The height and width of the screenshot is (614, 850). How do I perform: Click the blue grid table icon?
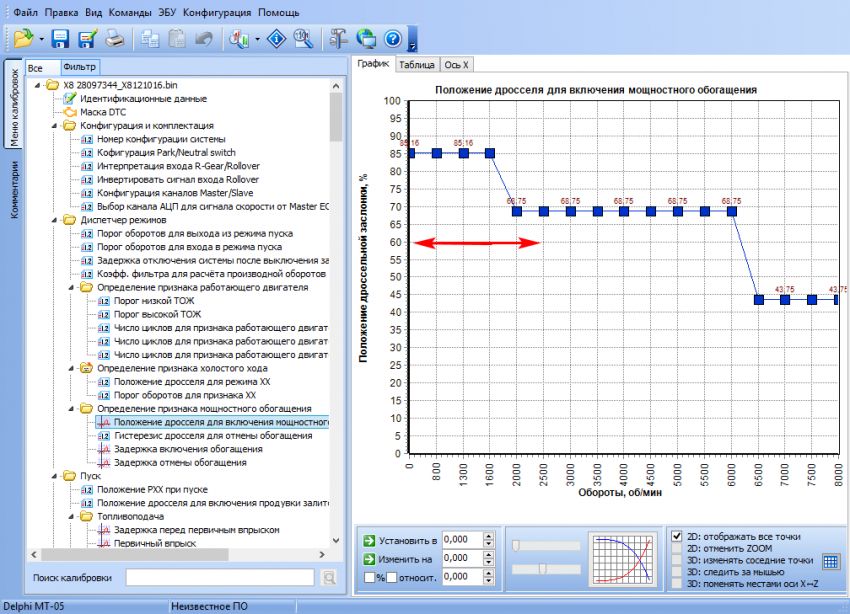click(830, 561)
